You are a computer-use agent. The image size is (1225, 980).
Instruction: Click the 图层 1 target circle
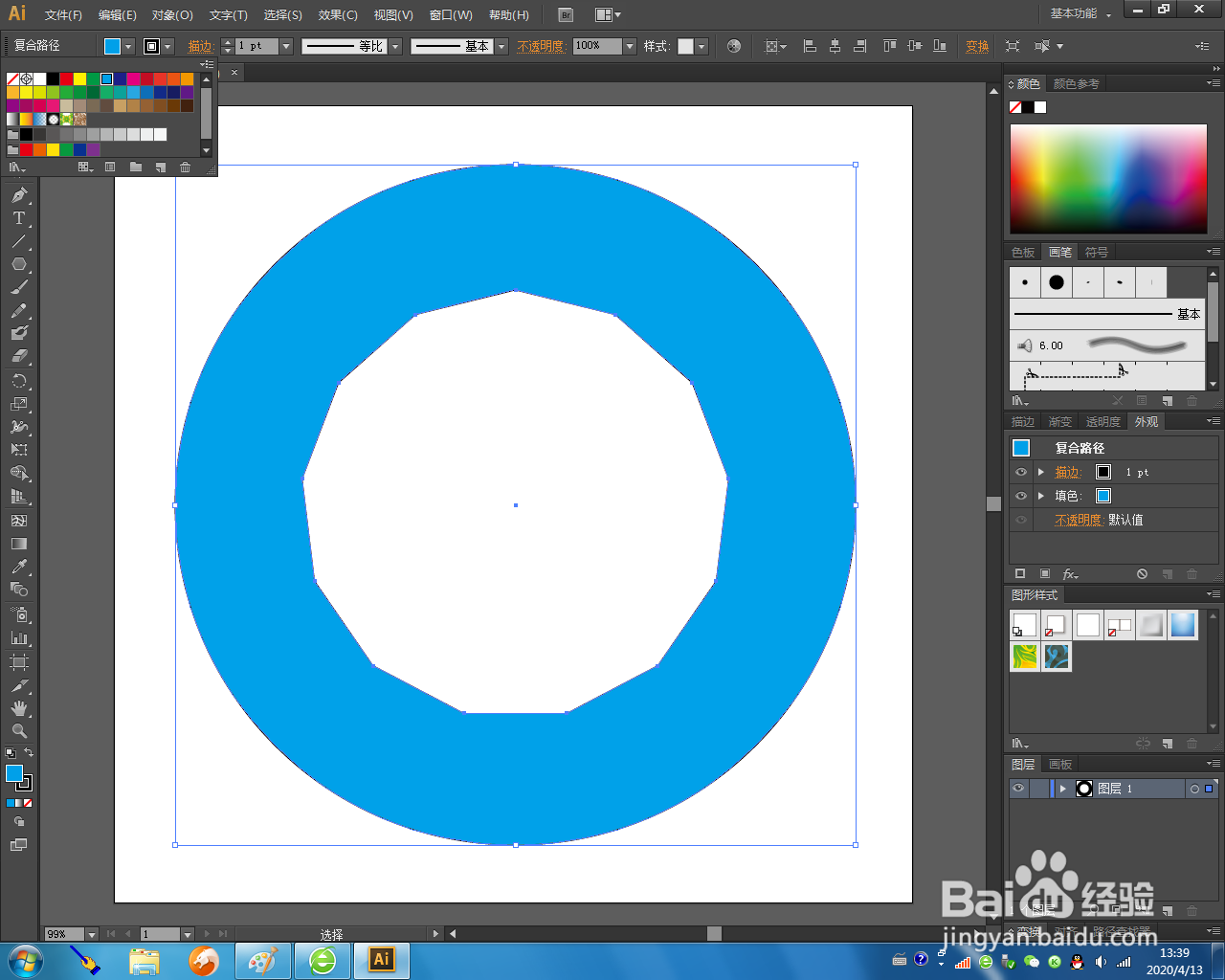point(1194,789)
